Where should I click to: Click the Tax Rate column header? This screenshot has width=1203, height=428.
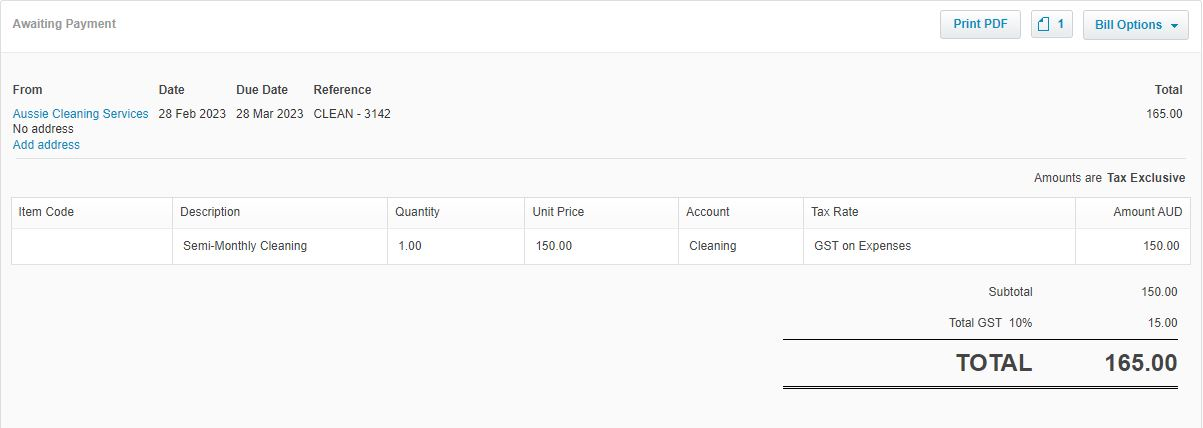click(x=834, y=212)
